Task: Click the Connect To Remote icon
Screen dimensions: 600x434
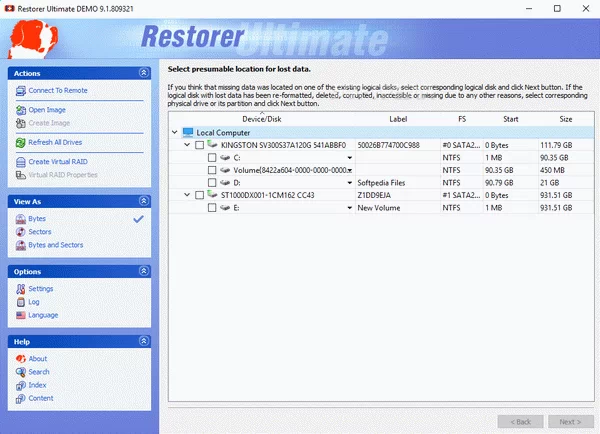Action: tap(21, 91)
